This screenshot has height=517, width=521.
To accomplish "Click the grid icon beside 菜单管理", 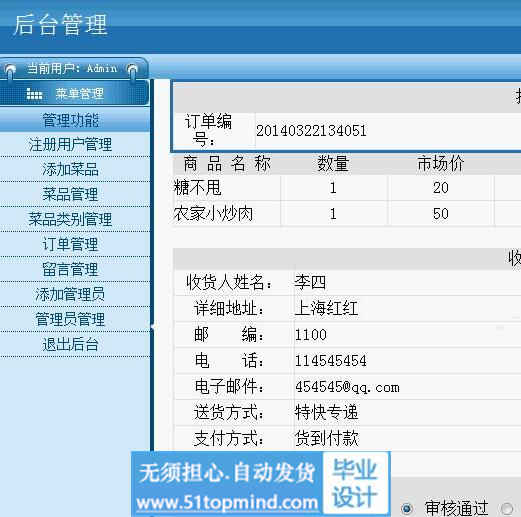I will 34,94.
